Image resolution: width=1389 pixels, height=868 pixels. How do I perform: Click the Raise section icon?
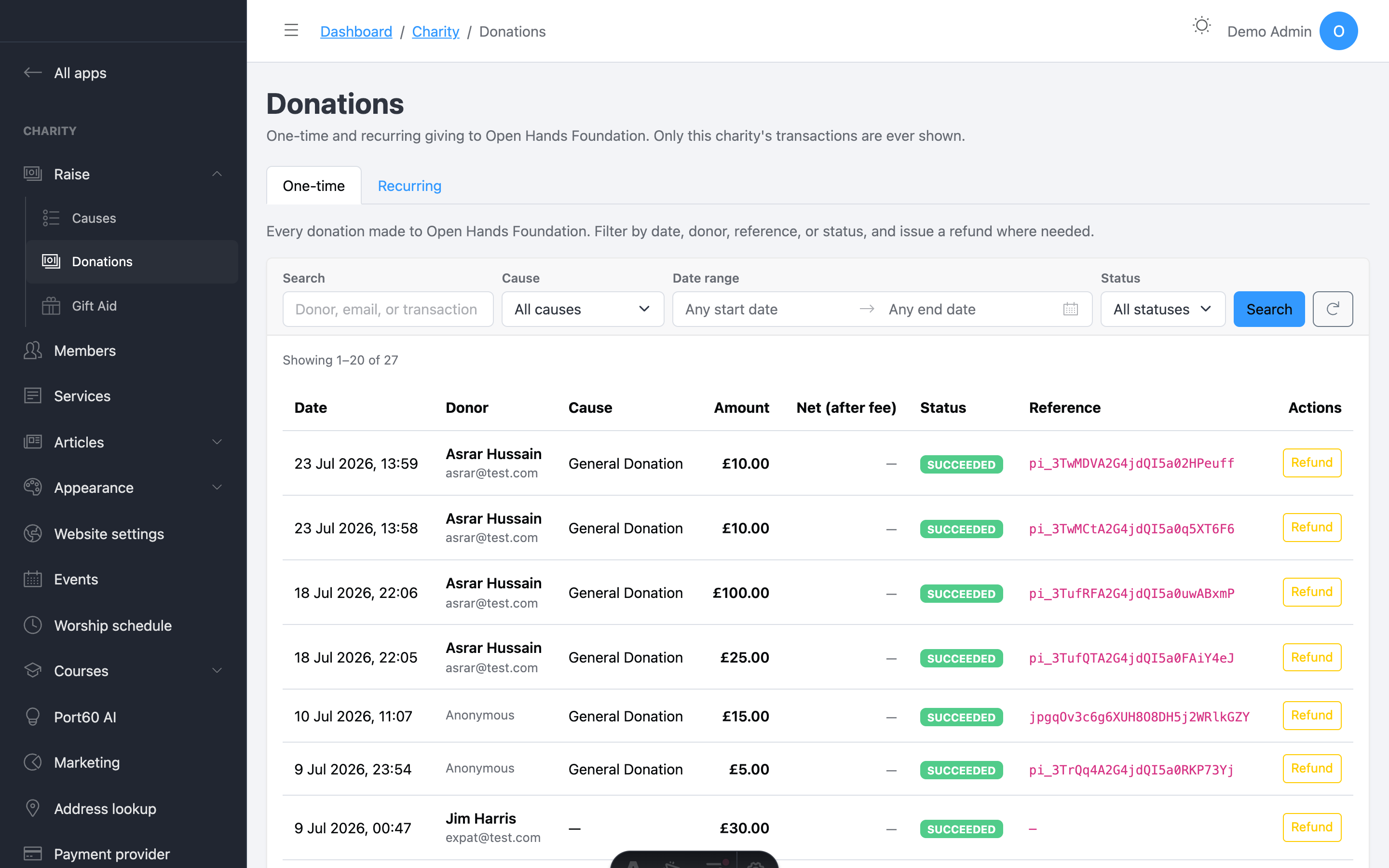[x=33, y=174]
